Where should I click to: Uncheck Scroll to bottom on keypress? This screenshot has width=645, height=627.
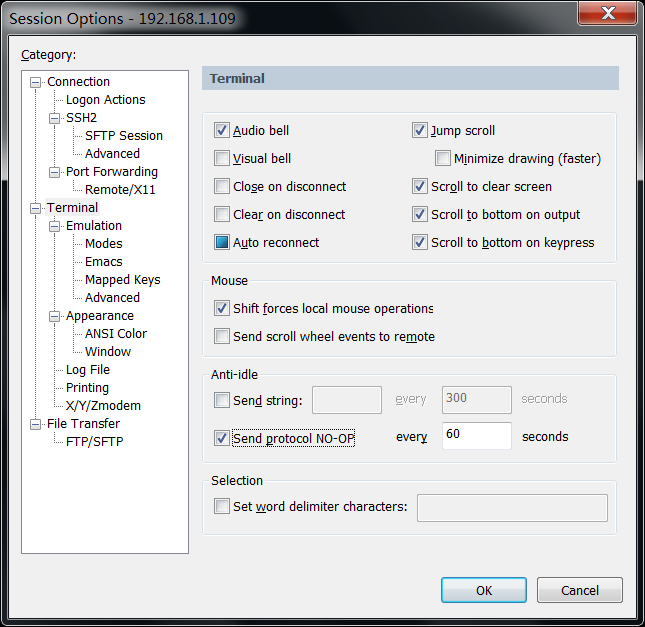click(x=420, y=242)
